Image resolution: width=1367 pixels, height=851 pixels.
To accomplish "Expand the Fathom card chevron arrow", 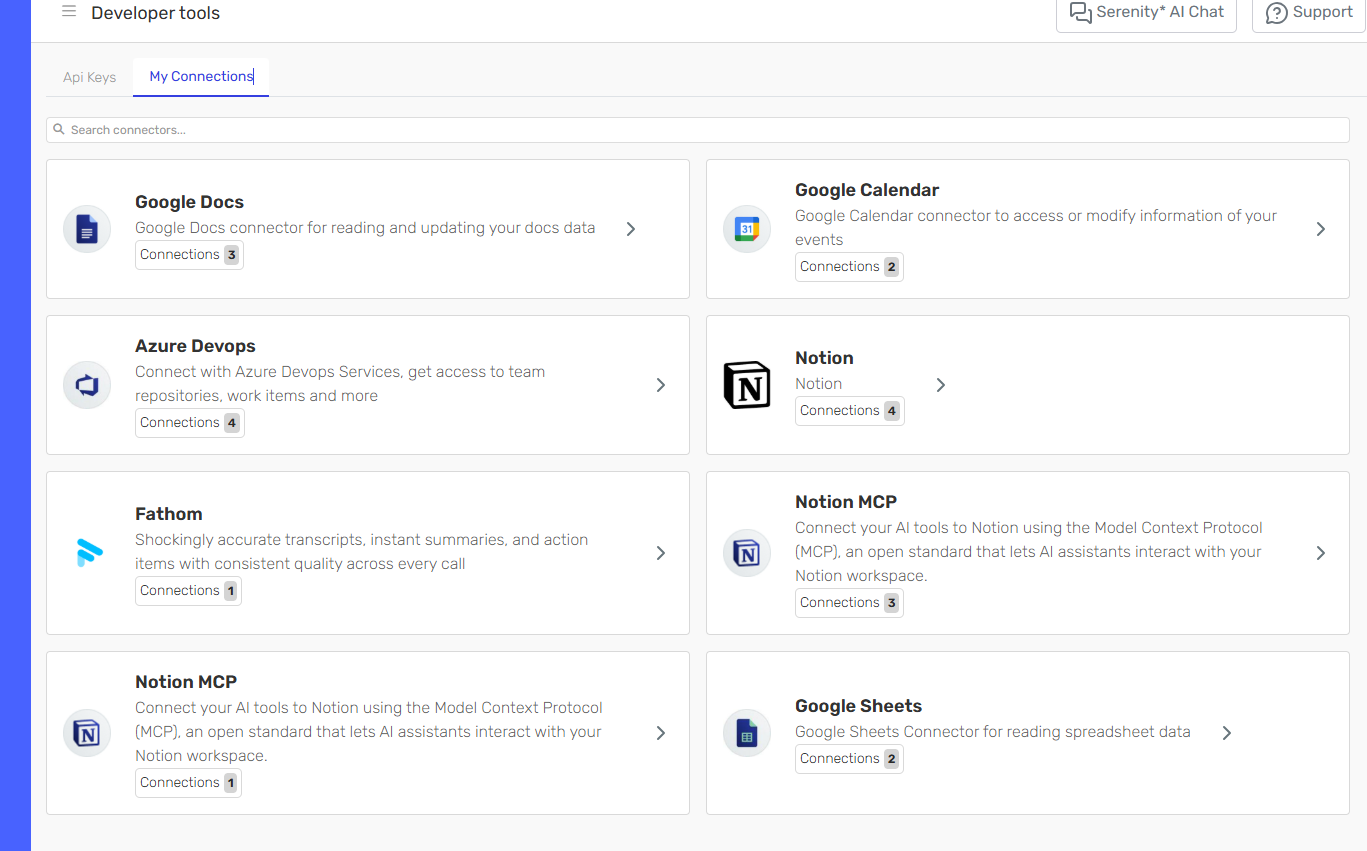I will coord(661,553).
